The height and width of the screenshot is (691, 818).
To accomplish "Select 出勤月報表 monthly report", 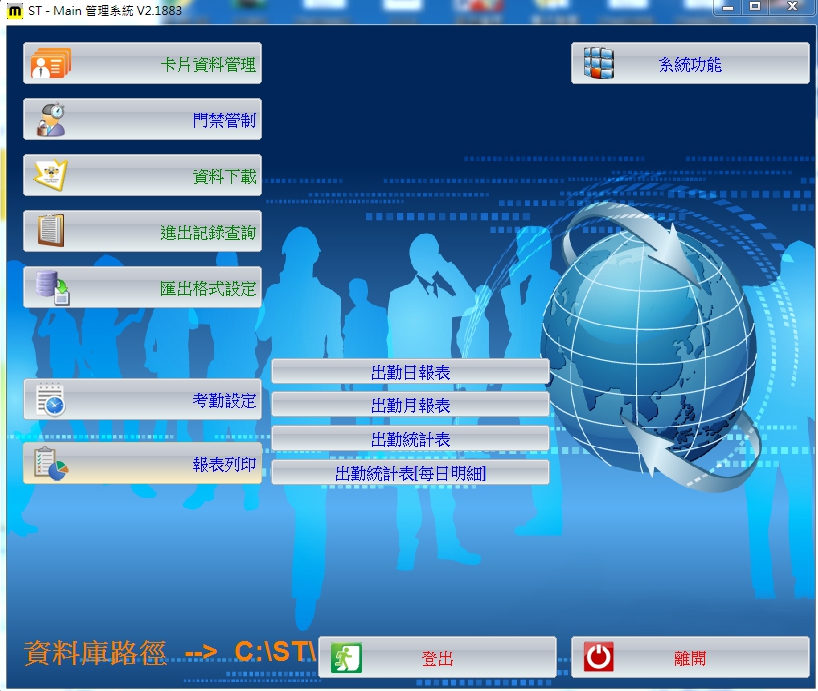I will [x=410, y=405].
